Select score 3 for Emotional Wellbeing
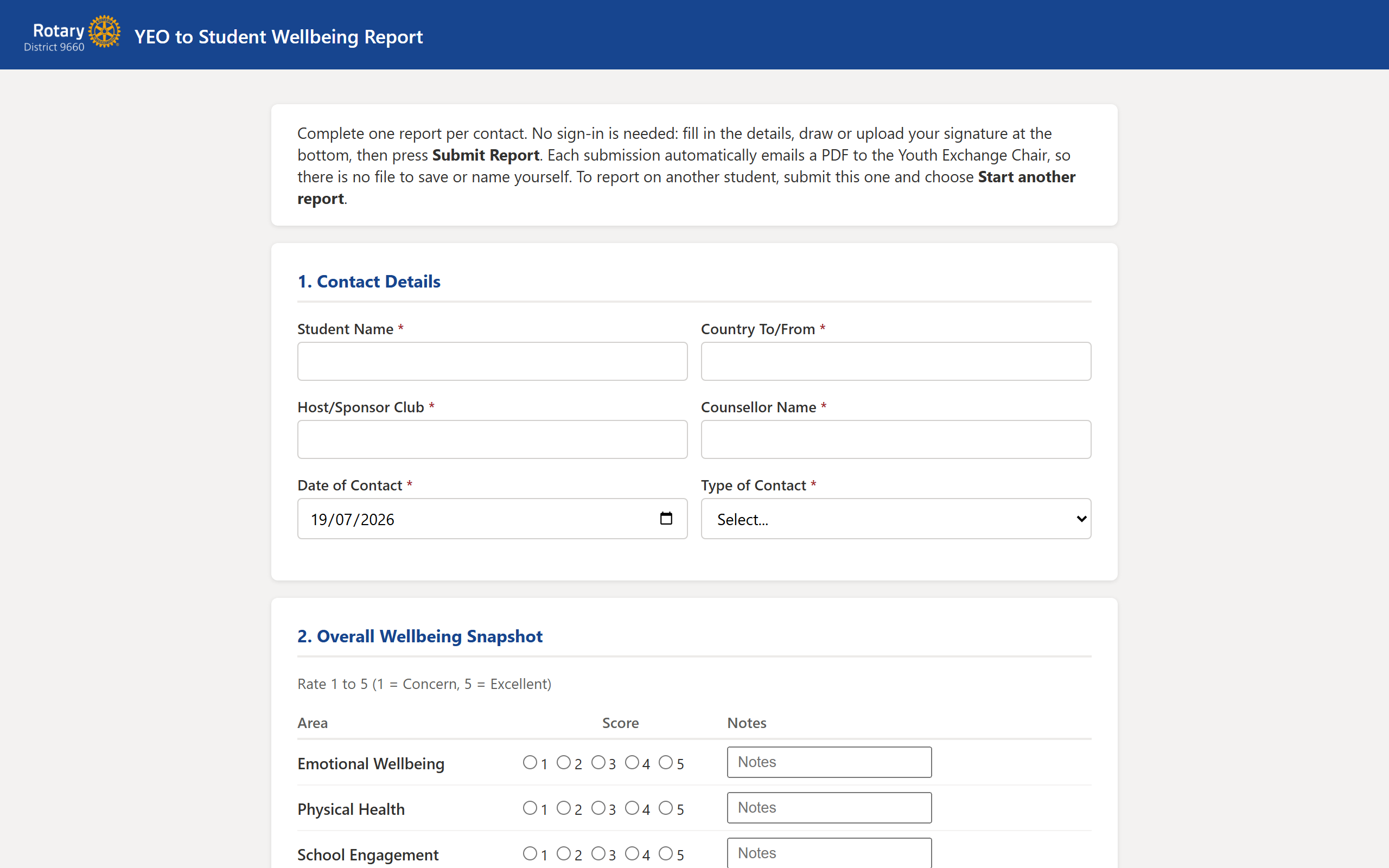 tap(598, 762)
